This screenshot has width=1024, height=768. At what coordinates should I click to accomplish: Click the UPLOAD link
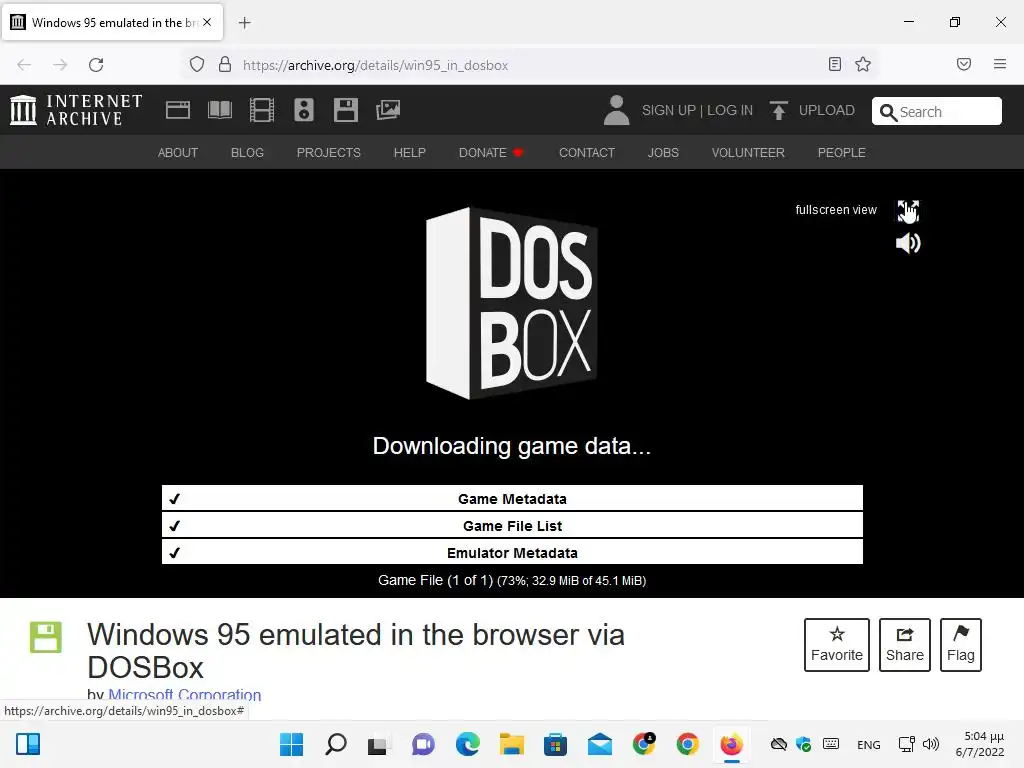826,110
